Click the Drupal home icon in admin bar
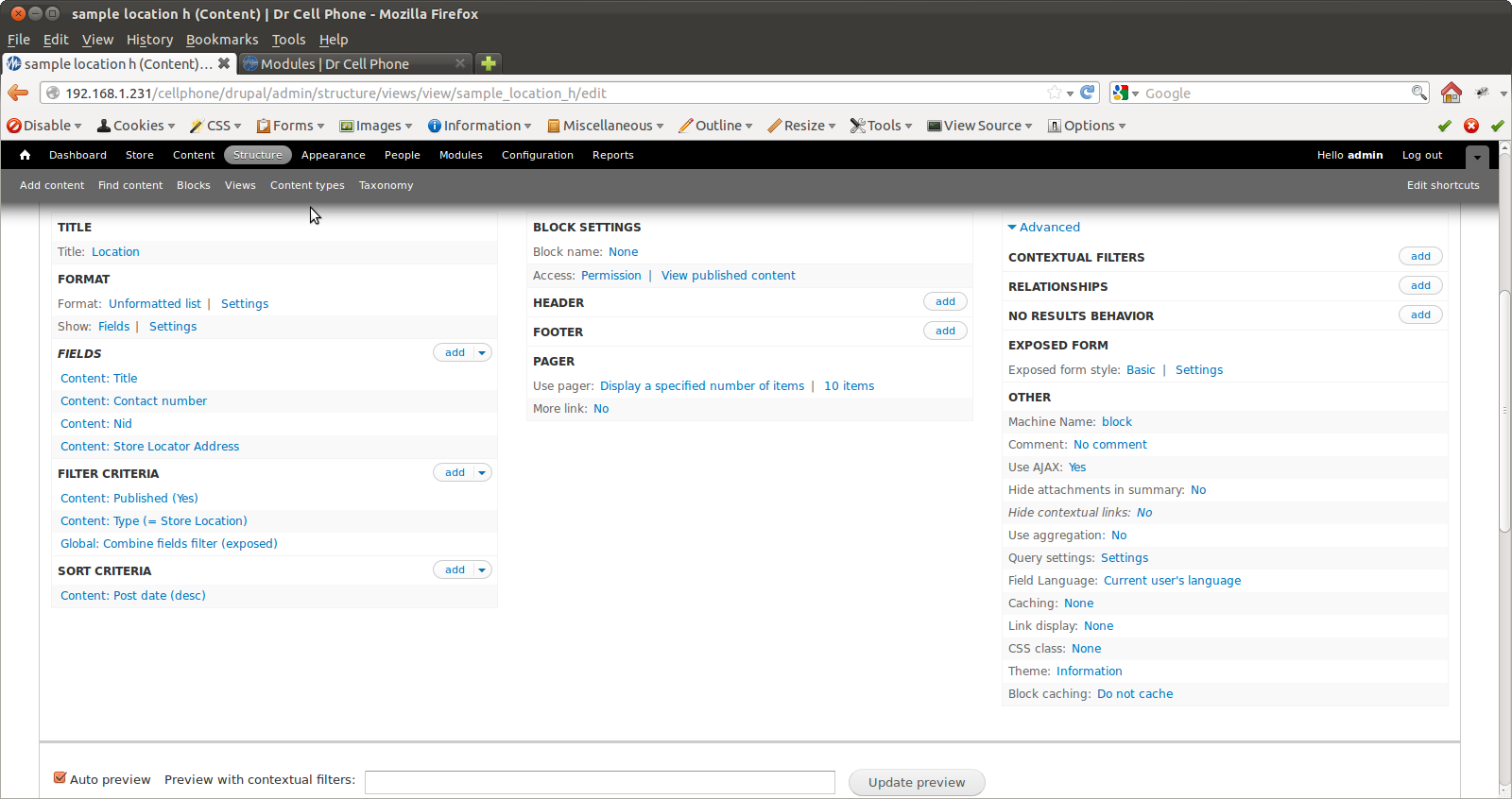The image size is (1512, 799). coord(26,155)
